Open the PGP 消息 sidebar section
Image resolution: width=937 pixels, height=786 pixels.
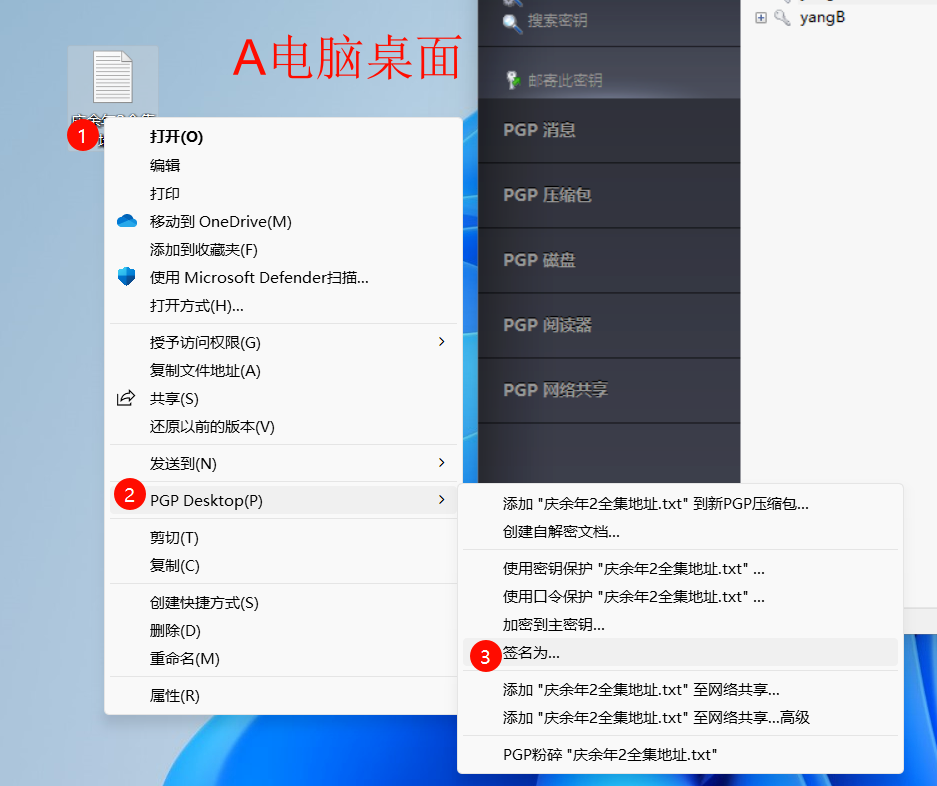pyautogui.click(x=609, y=130)
